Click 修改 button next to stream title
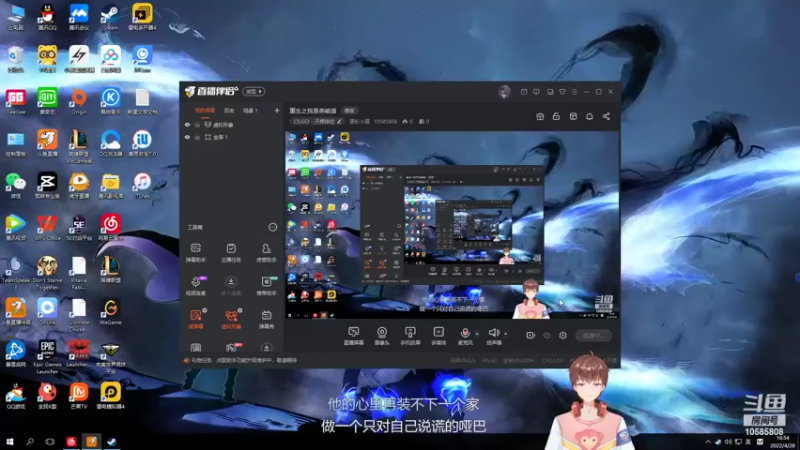 [349, 110]
